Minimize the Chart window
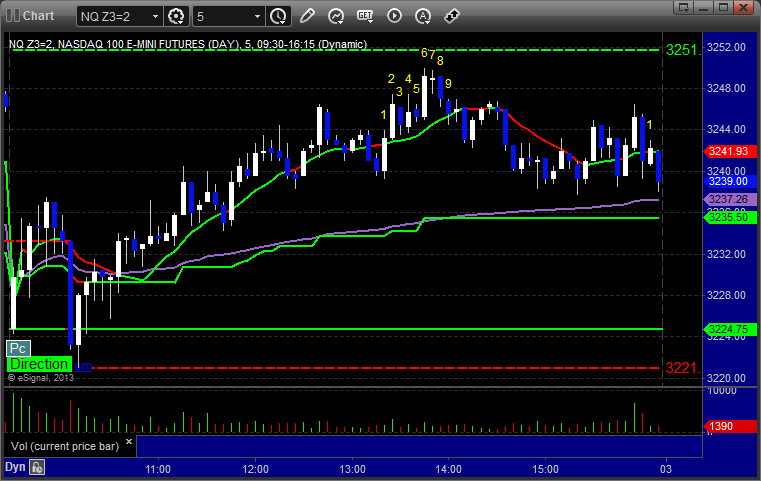761x481 pixels. click(x=704, y=7)
